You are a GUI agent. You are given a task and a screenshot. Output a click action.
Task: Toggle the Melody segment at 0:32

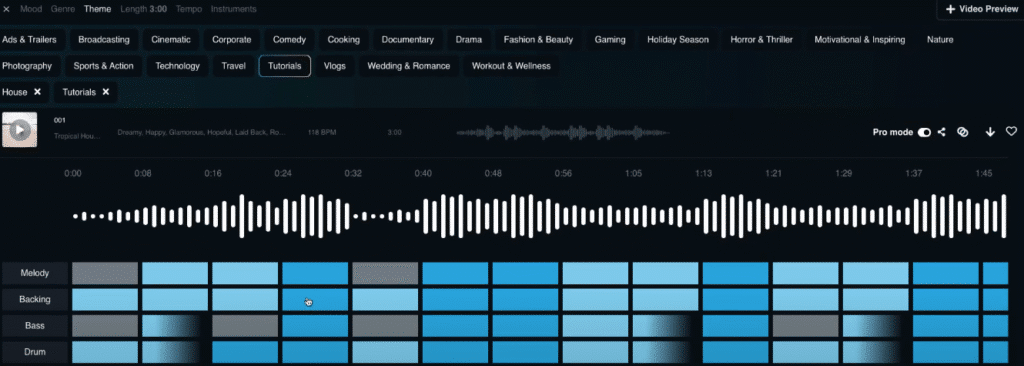pos(385,273)
